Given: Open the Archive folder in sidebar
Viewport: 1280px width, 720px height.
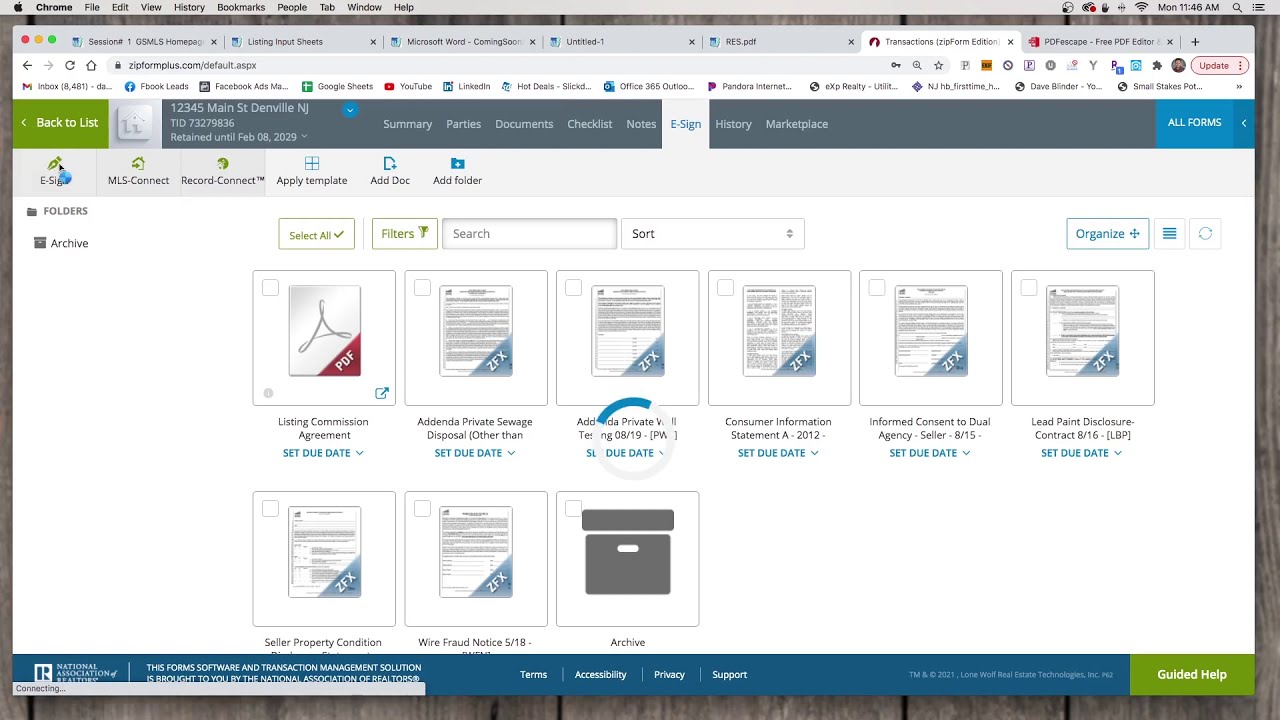Looking at the screenshot, I should 61,243.
